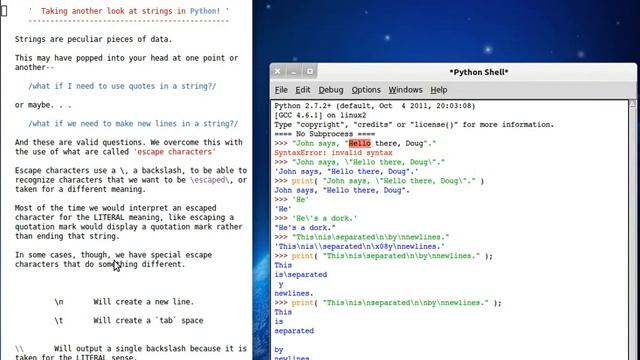
Task: Click 'Strings are peculiar pieces of data.'
Action: (93, 39)
